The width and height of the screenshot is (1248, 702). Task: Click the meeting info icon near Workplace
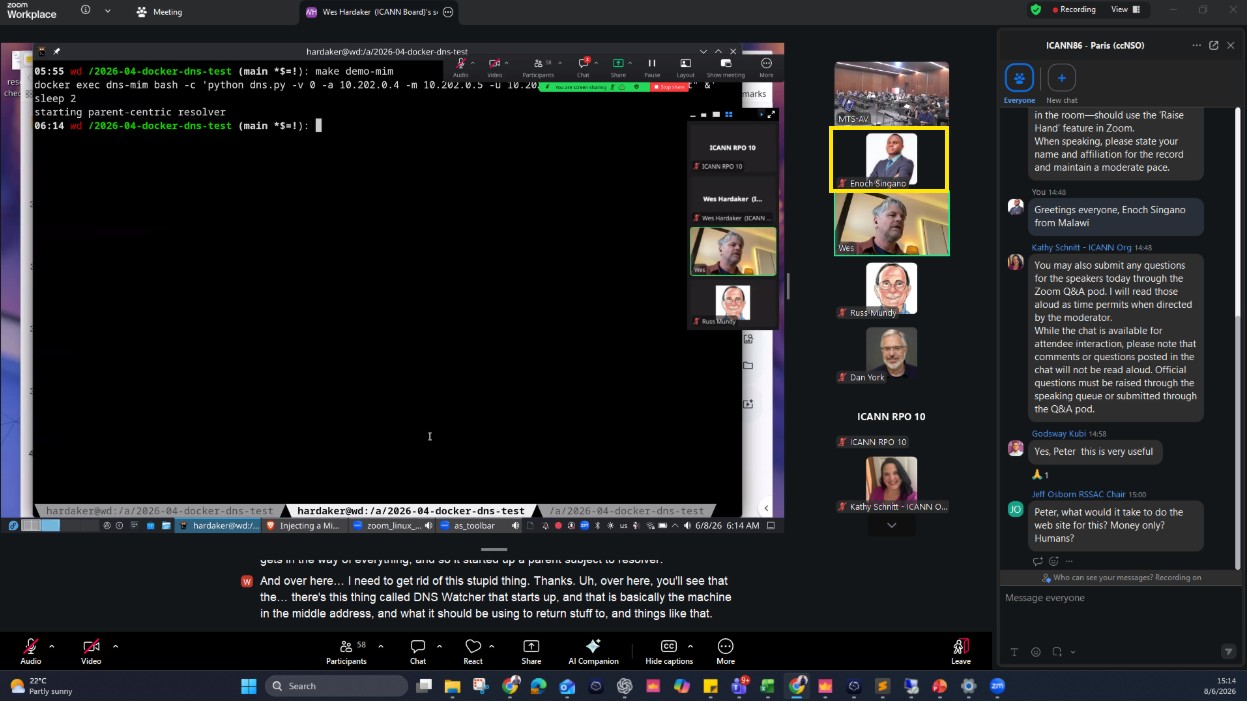coord(85,10)
